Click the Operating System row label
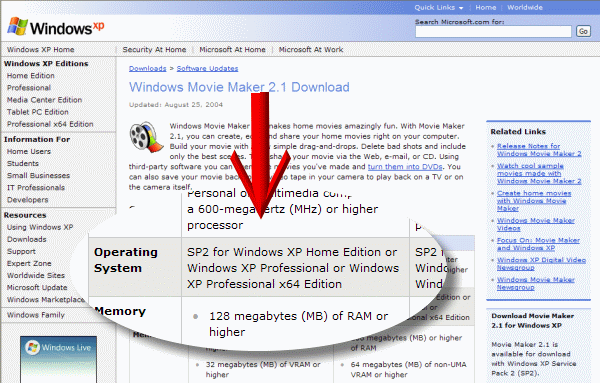The height and width of the screenshot is (383, 600). 126,260
